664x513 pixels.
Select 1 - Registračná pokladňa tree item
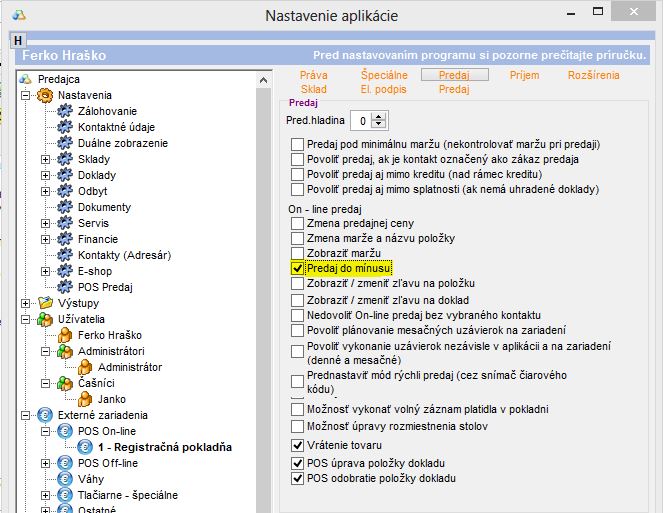click(165, 447)
